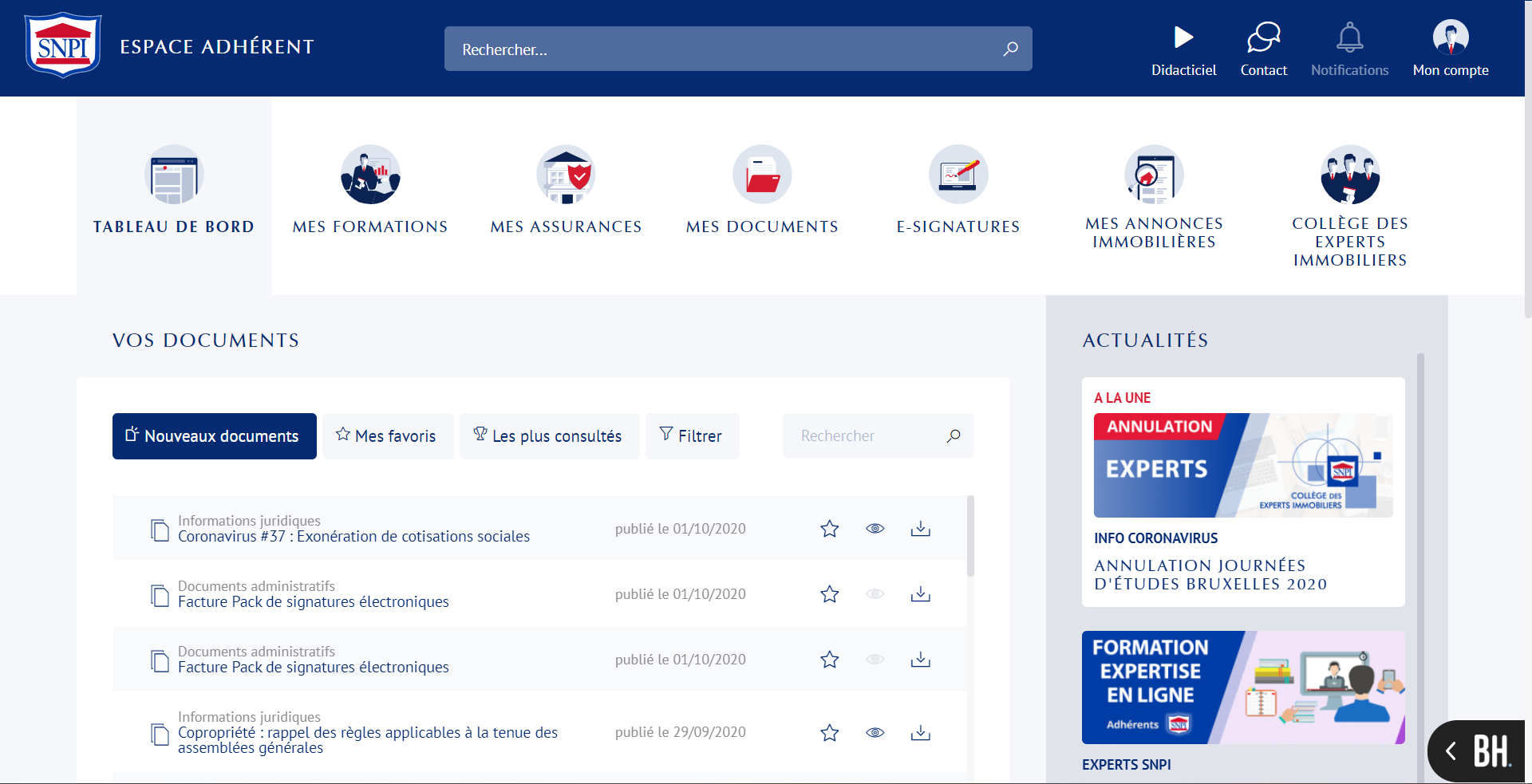
Task: Preview the Copropriété document via eye icon
Action: (875, 732)
